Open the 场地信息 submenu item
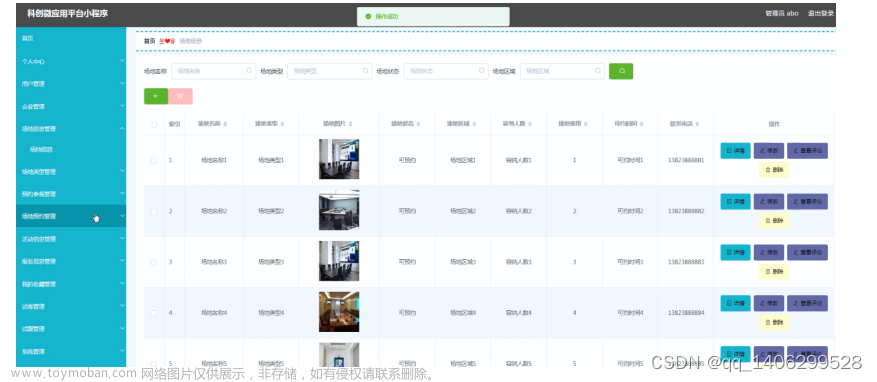This screenshot has height=382, width=877. pos(71,149)
